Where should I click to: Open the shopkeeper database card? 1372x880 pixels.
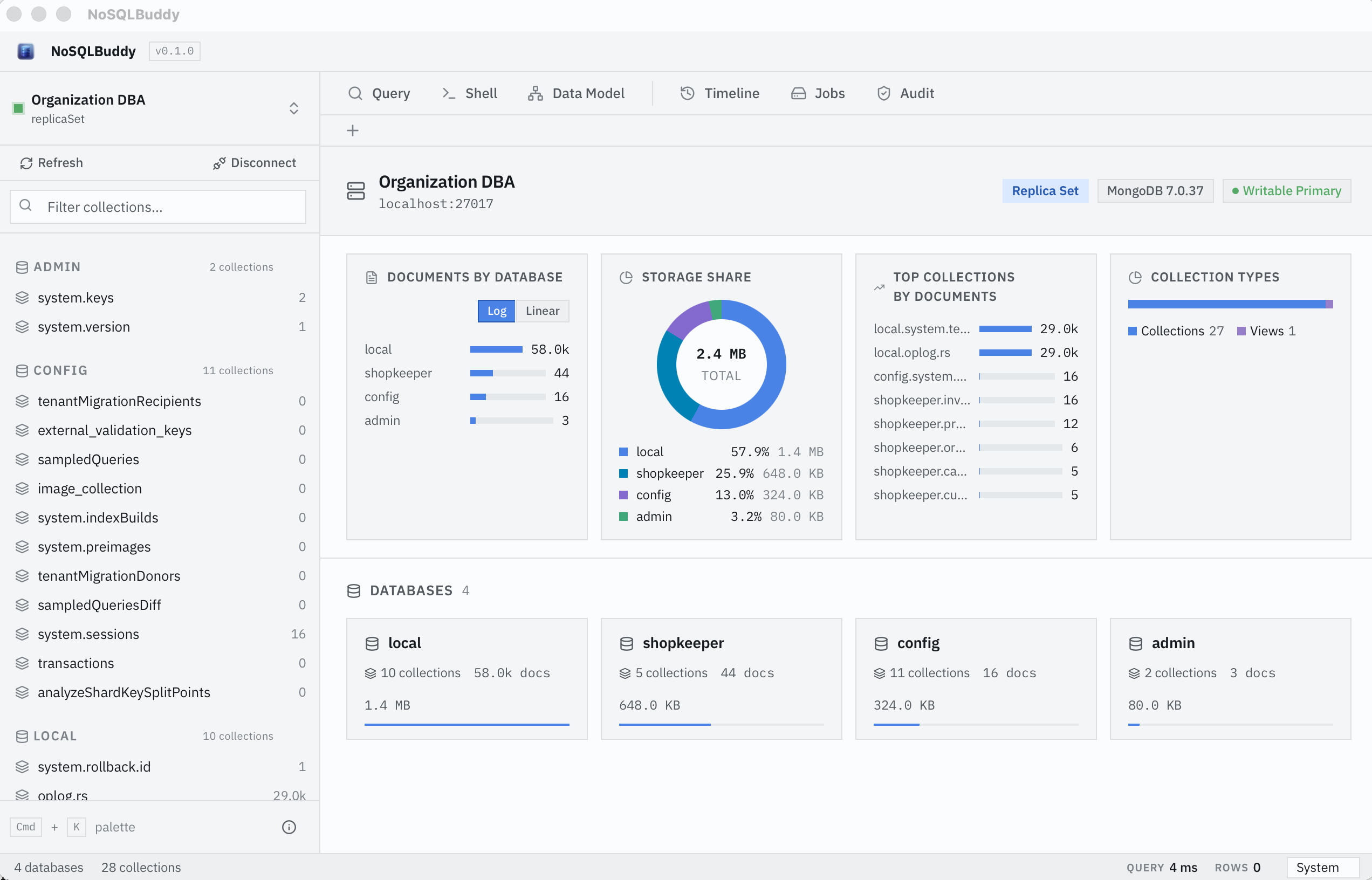[x=721, y=679]
